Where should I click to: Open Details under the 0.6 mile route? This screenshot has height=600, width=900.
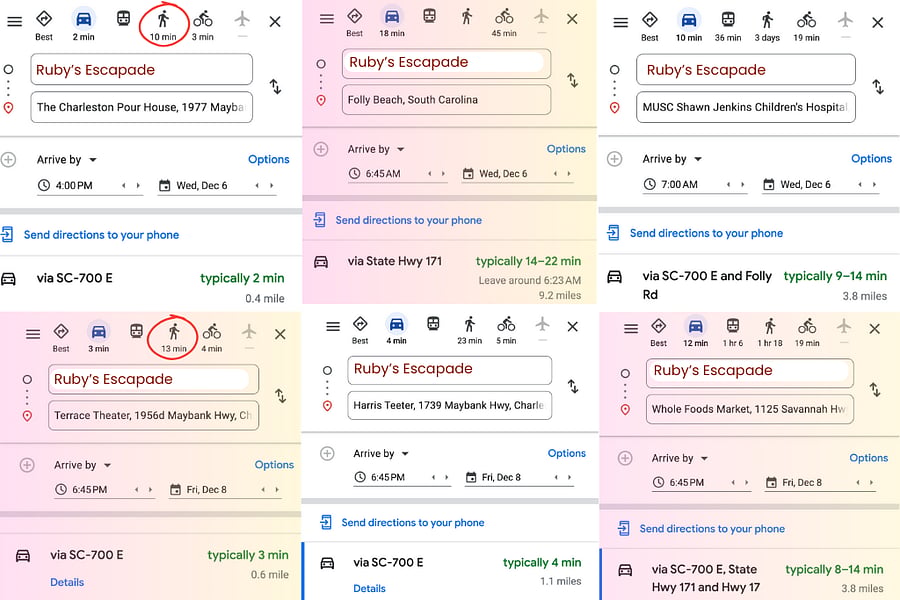(67, 582)
